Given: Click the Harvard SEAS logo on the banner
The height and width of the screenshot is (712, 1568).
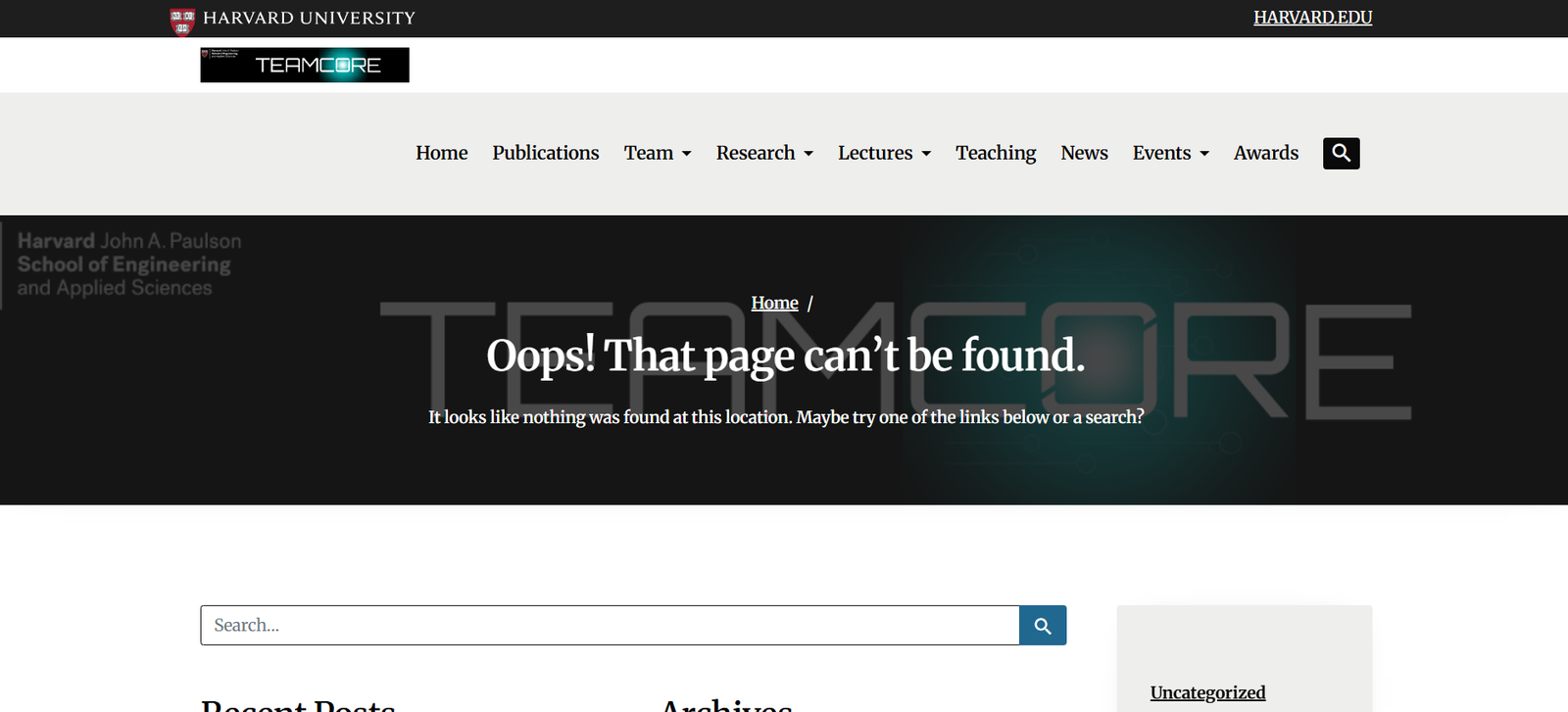Looking at the screenshot, I should [128, 264].
